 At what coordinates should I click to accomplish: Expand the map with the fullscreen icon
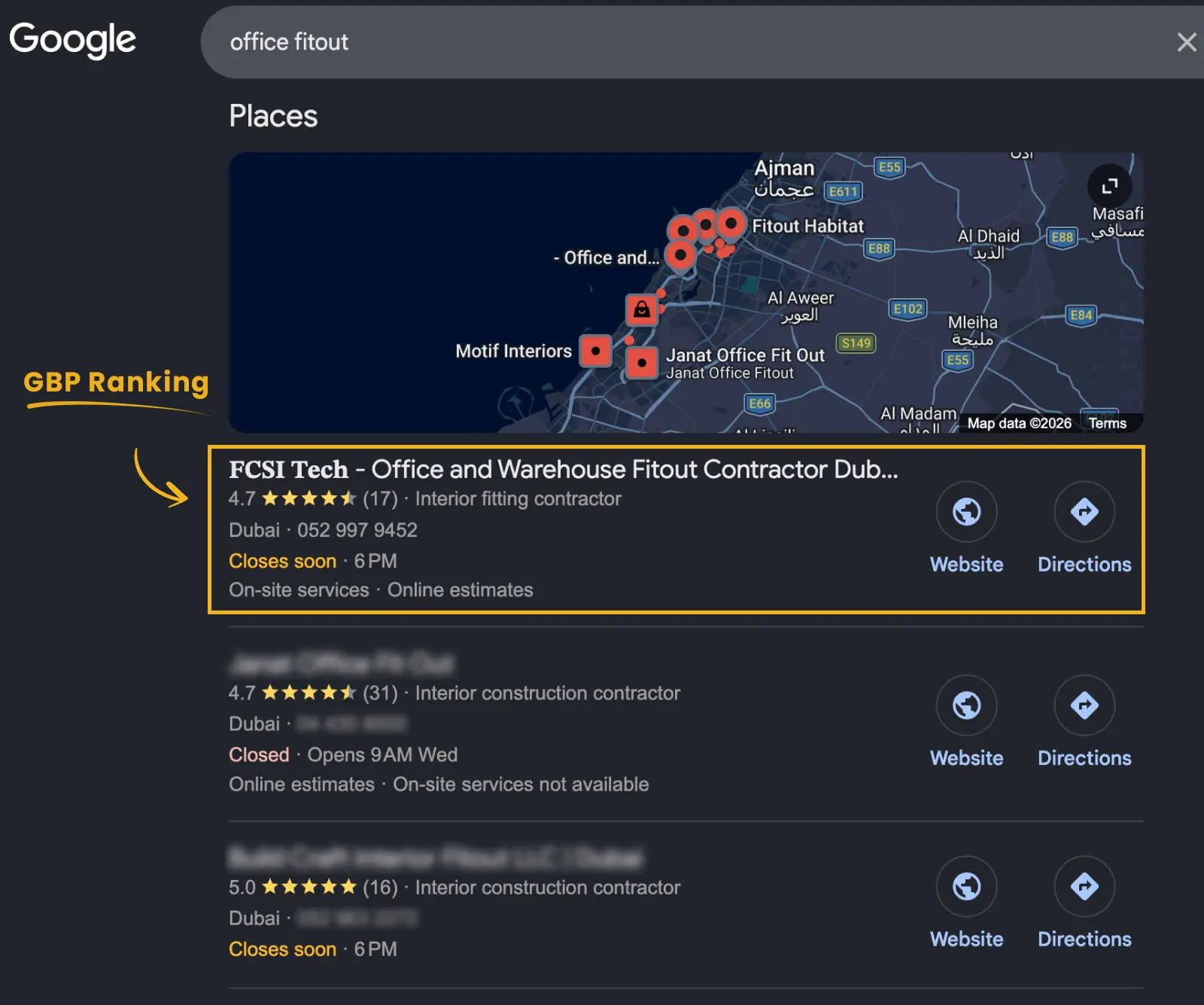[1110, 186]
